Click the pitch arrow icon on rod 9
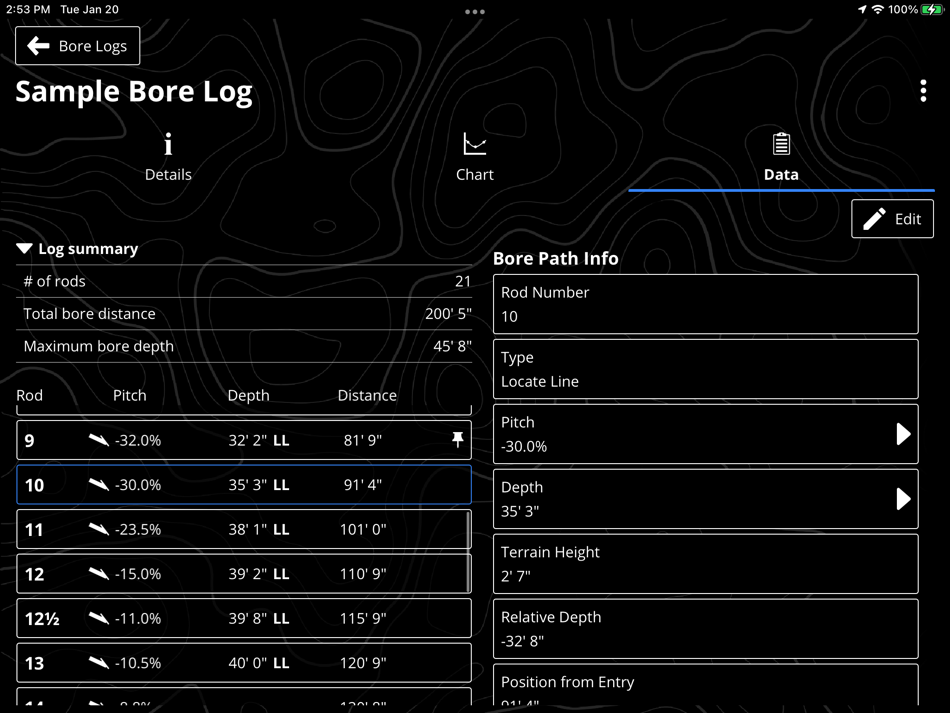 [99, 440]
